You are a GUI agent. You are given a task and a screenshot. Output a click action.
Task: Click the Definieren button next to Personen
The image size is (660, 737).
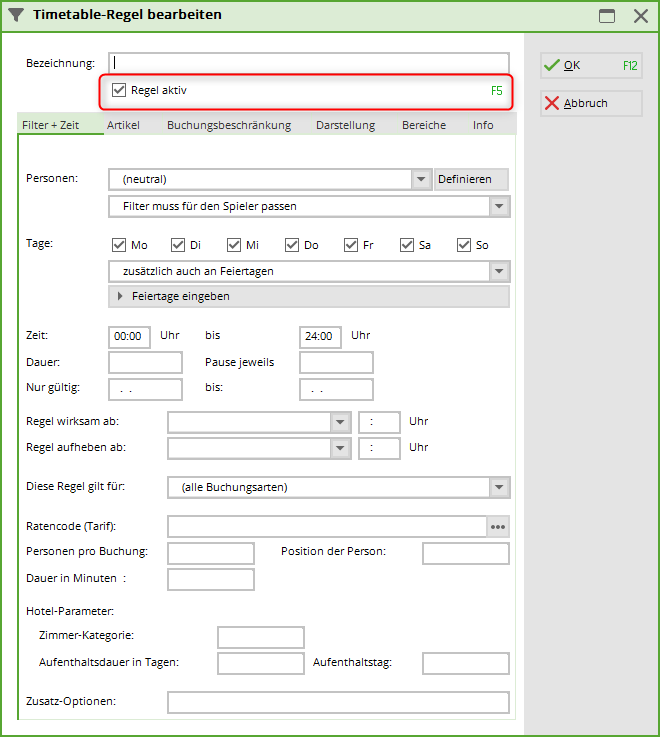(x=471, y=179)
